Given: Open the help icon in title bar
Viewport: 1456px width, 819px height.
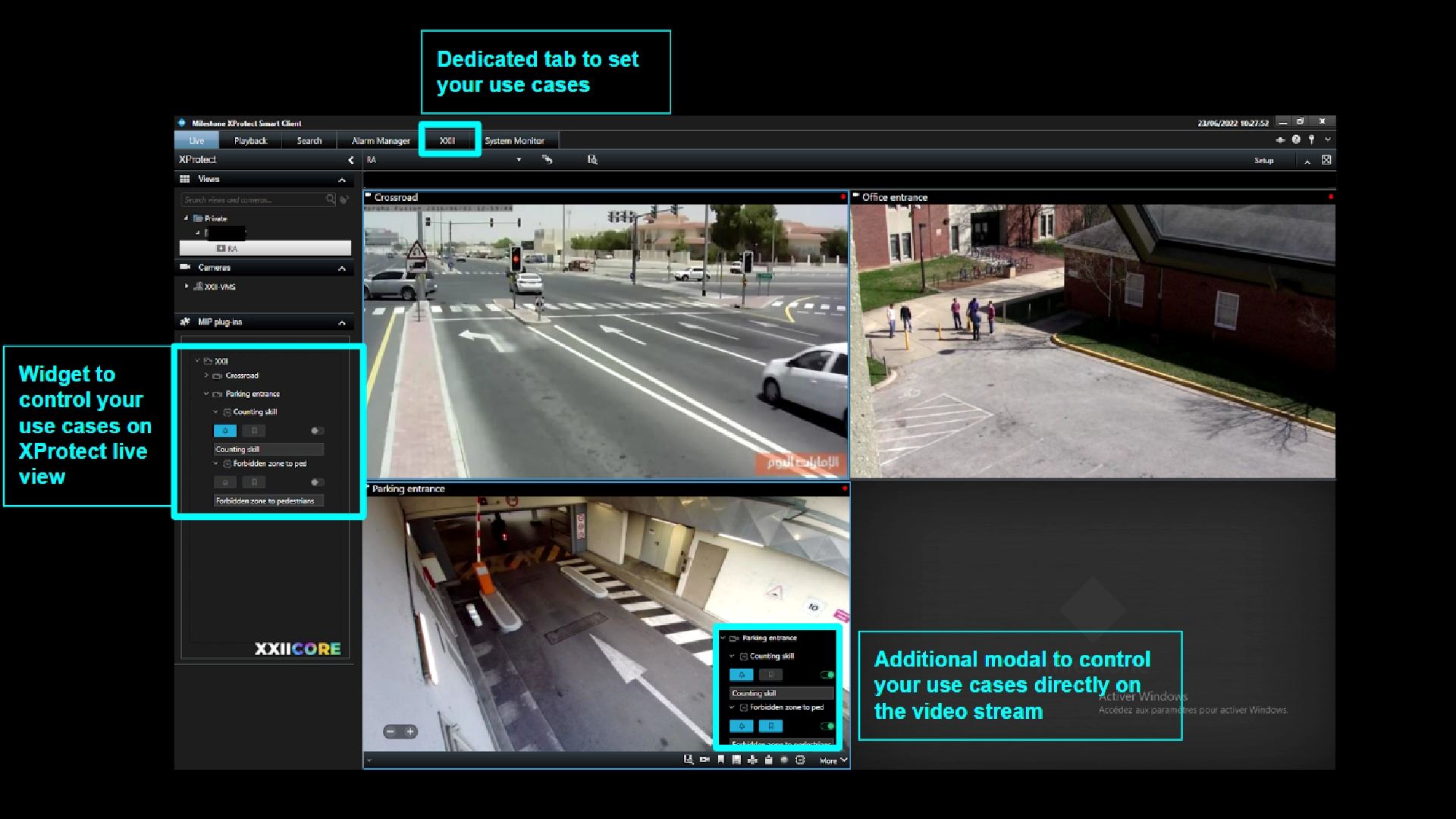Looking at the screenshot, I should (x=1296, y=140).
